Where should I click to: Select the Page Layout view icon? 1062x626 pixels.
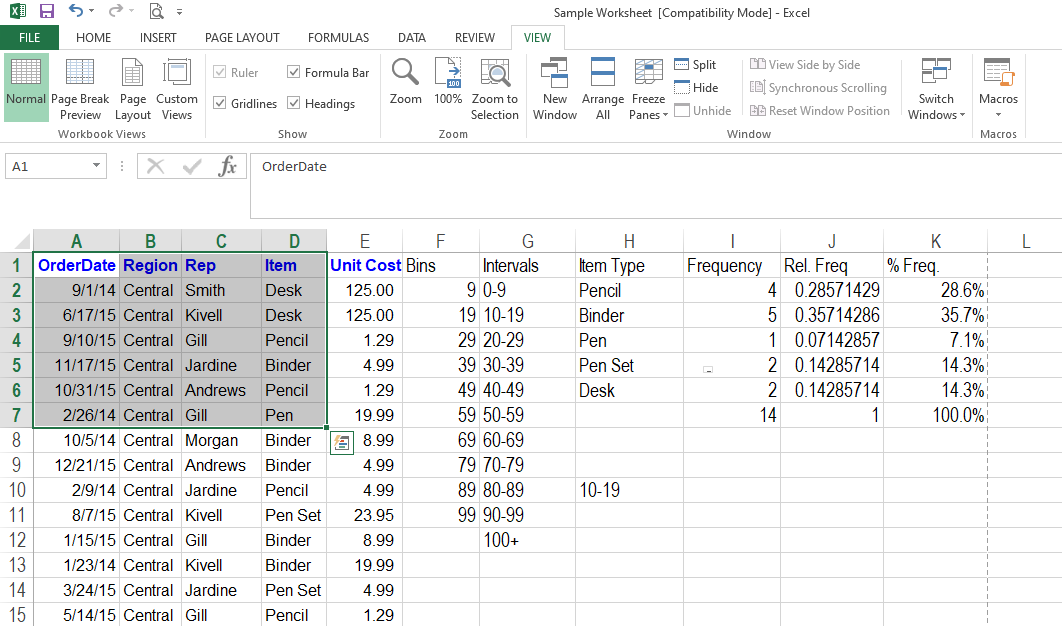(x=133, y=88)
